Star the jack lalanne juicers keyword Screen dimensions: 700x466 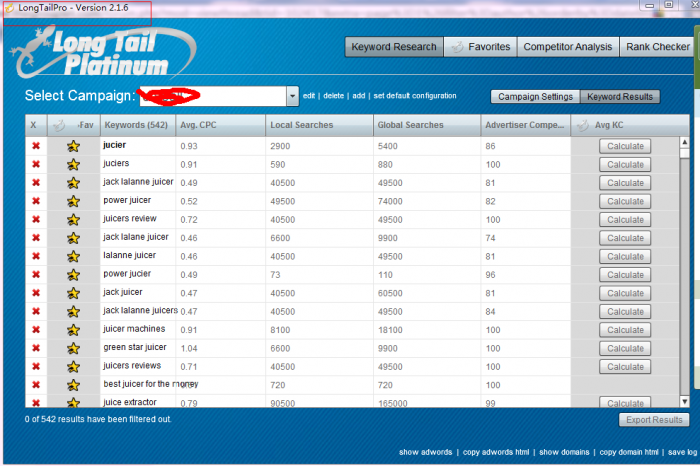pos(73,311)
